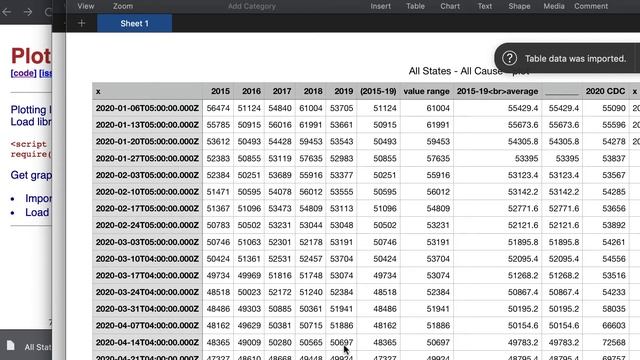This screenshot has width=640, height=360.
Task: Open the Zoom toolbar item
Action: (123, 6)
